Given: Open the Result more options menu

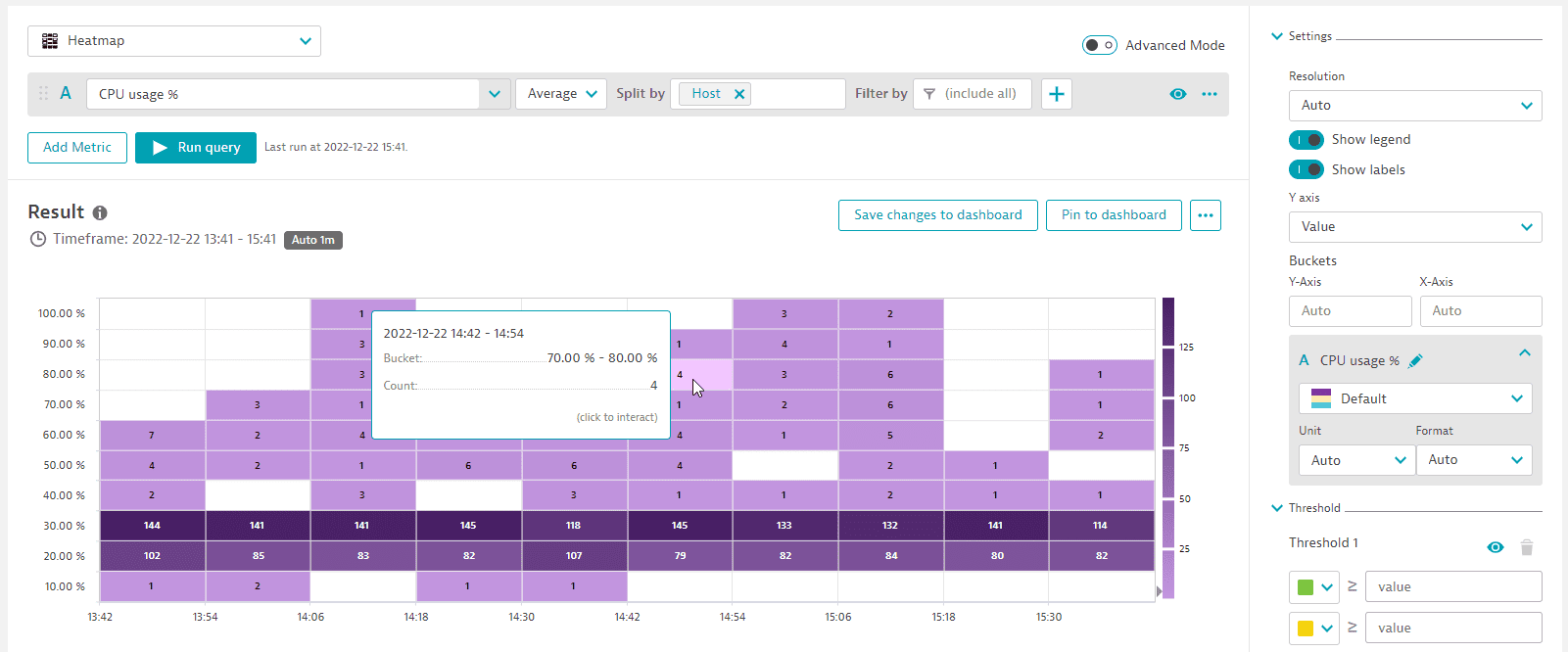Looking at the screenshot, I should point(1205,215).
